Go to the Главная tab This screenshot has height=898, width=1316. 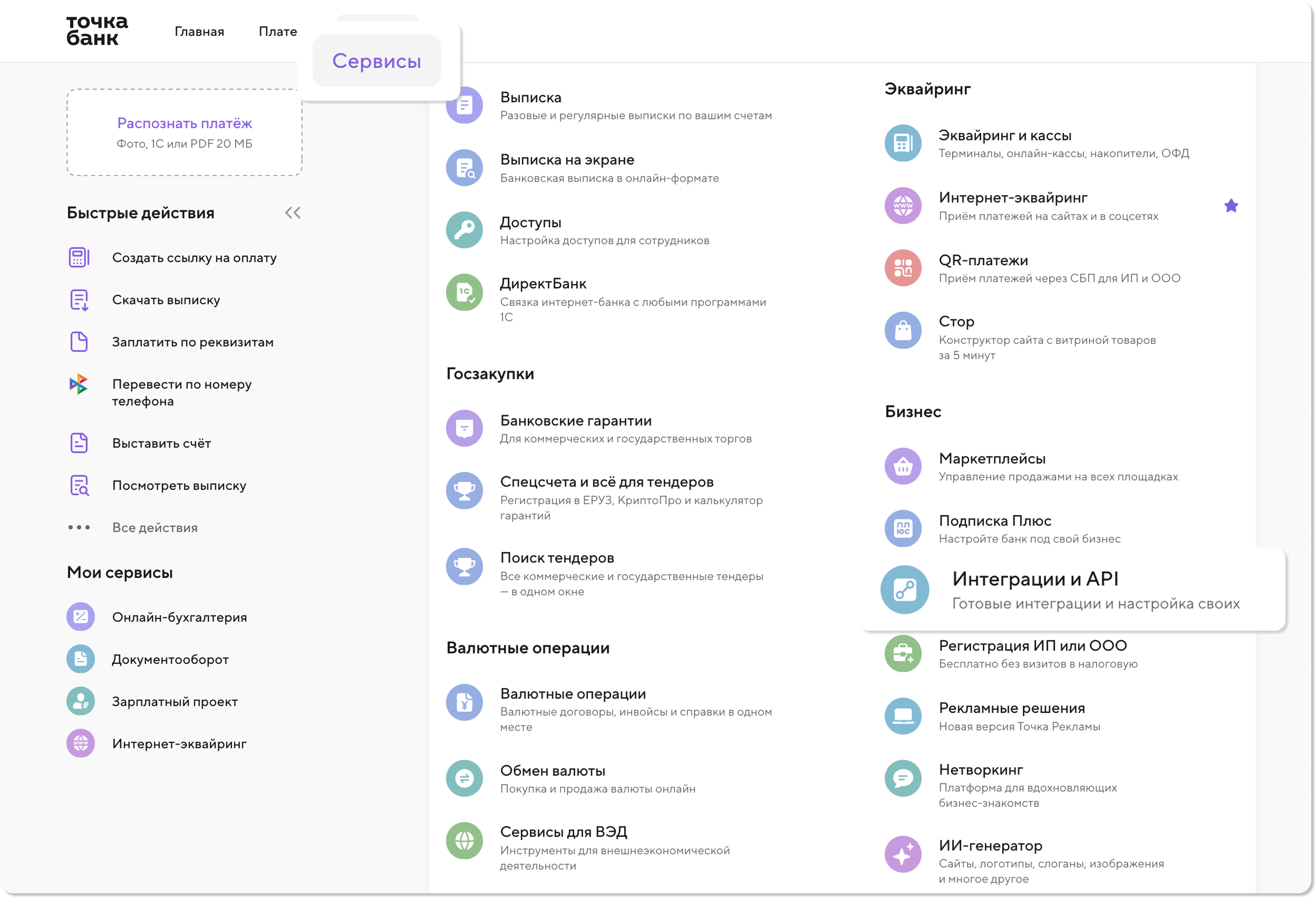pos(199,32)
